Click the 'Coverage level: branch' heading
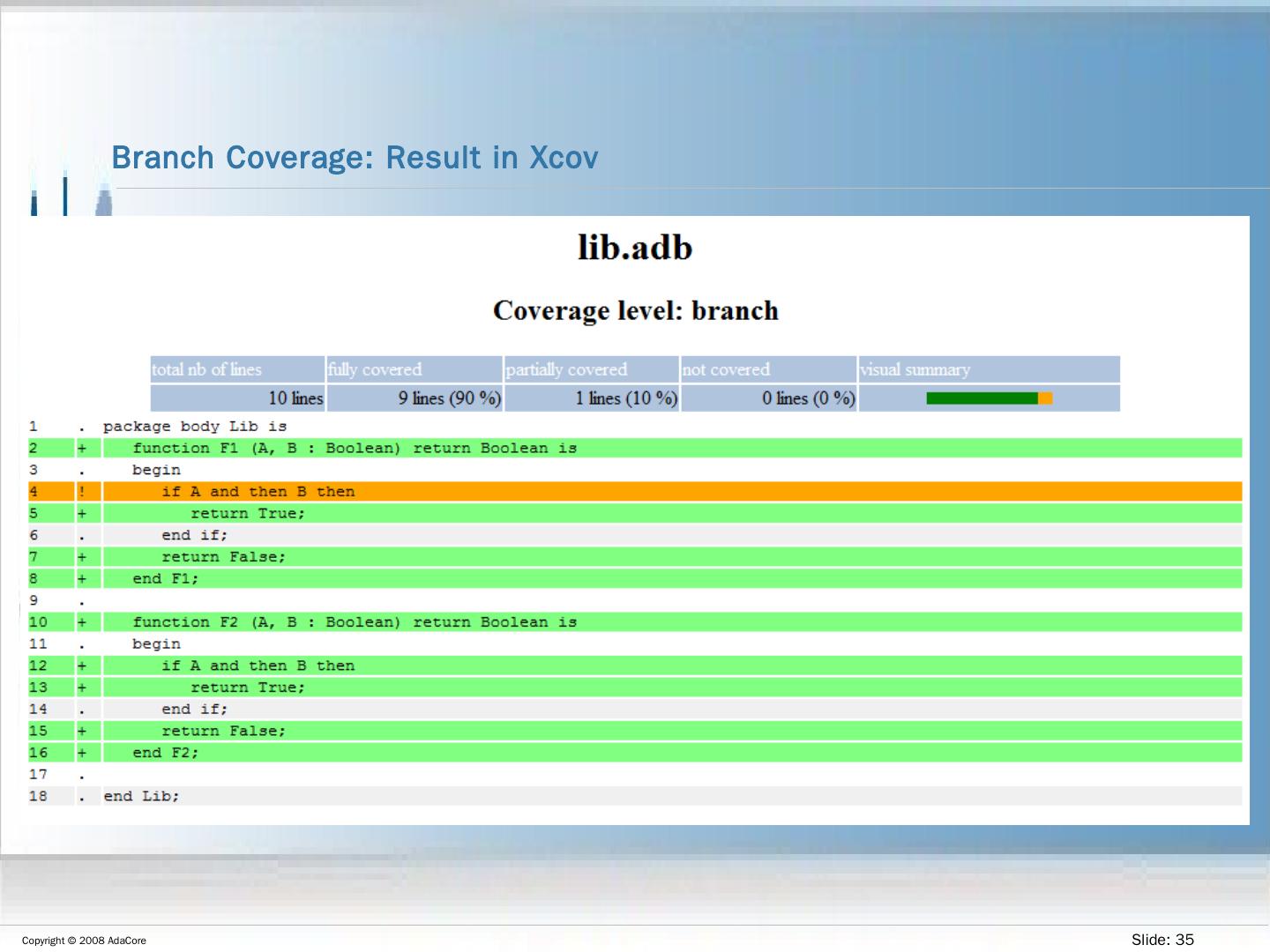This screenshot has height=952, width=1270. [635, 311]
